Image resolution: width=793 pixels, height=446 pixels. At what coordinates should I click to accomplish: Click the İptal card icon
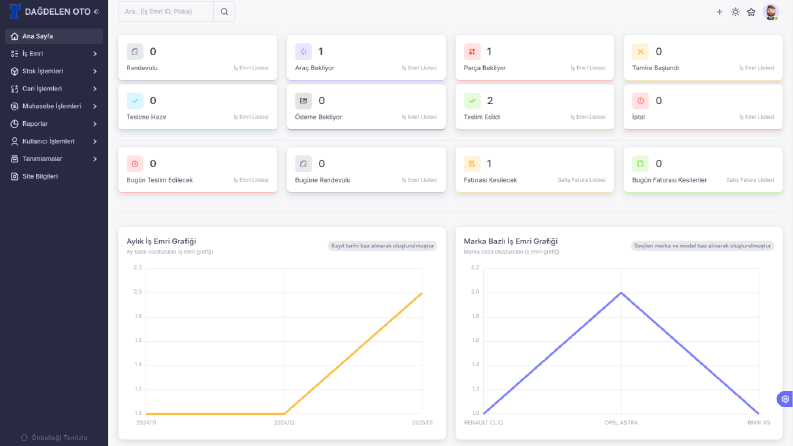[x=640, y=101]
